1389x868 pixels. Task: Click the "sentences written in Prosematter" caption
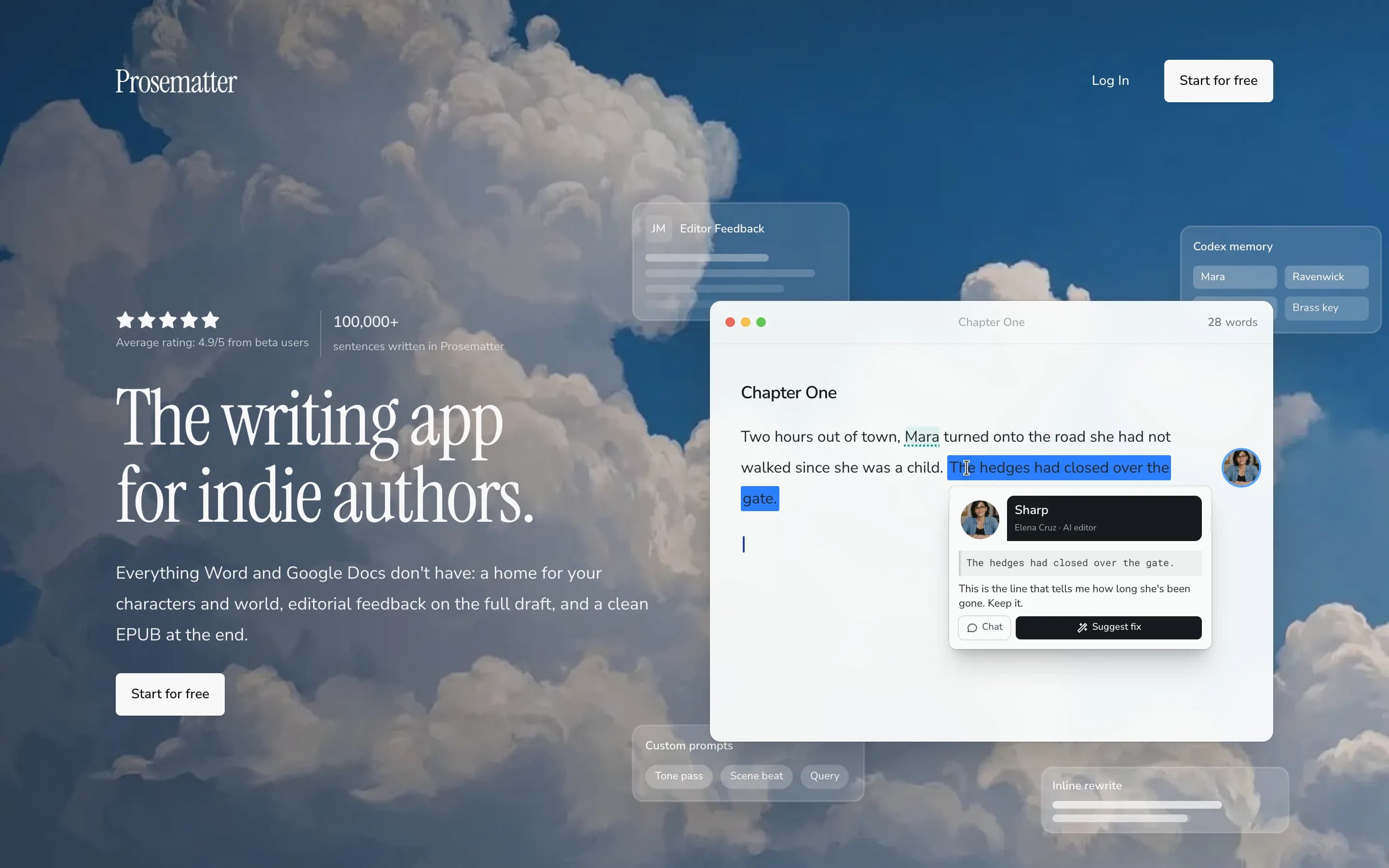419,347
